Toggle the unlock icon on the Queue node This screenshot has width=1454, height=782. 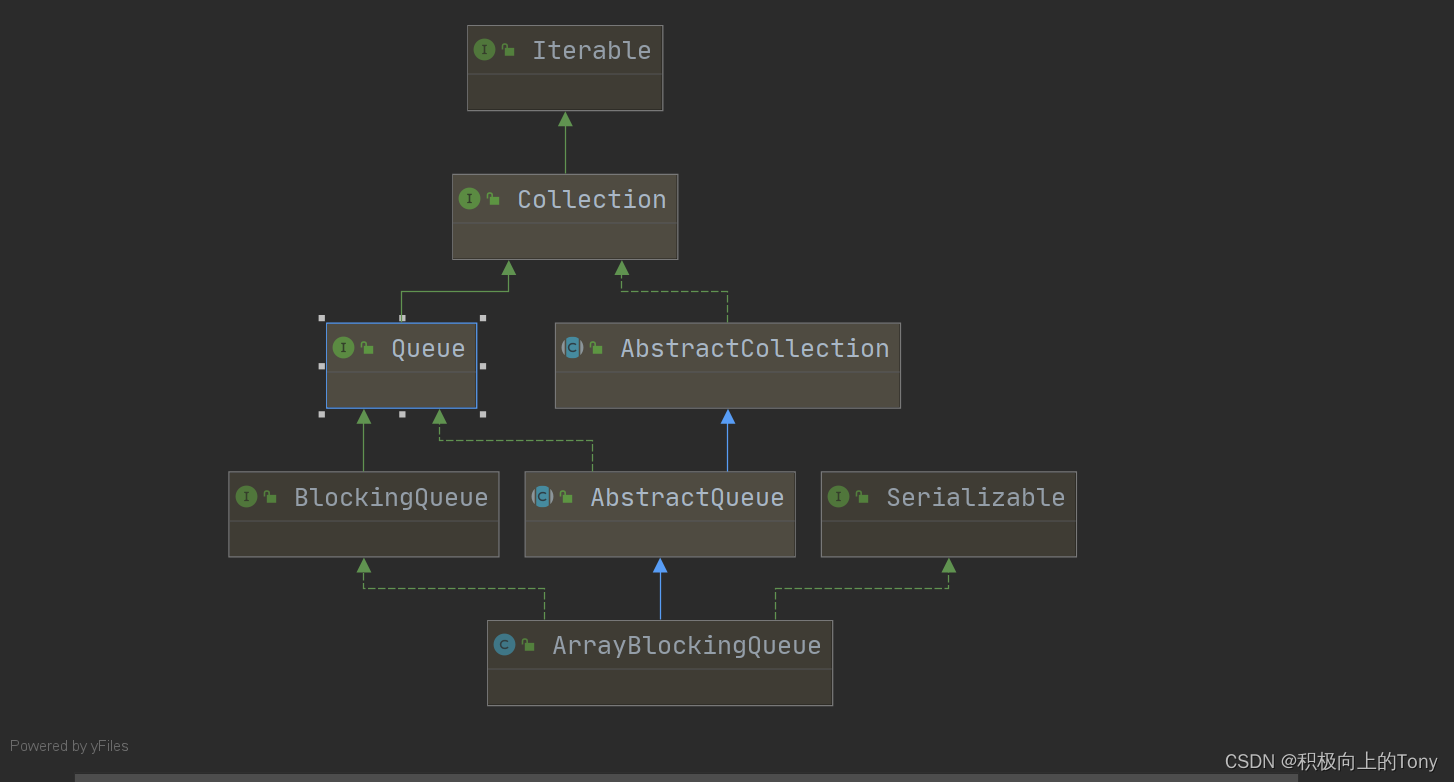[x=365, y=347]
